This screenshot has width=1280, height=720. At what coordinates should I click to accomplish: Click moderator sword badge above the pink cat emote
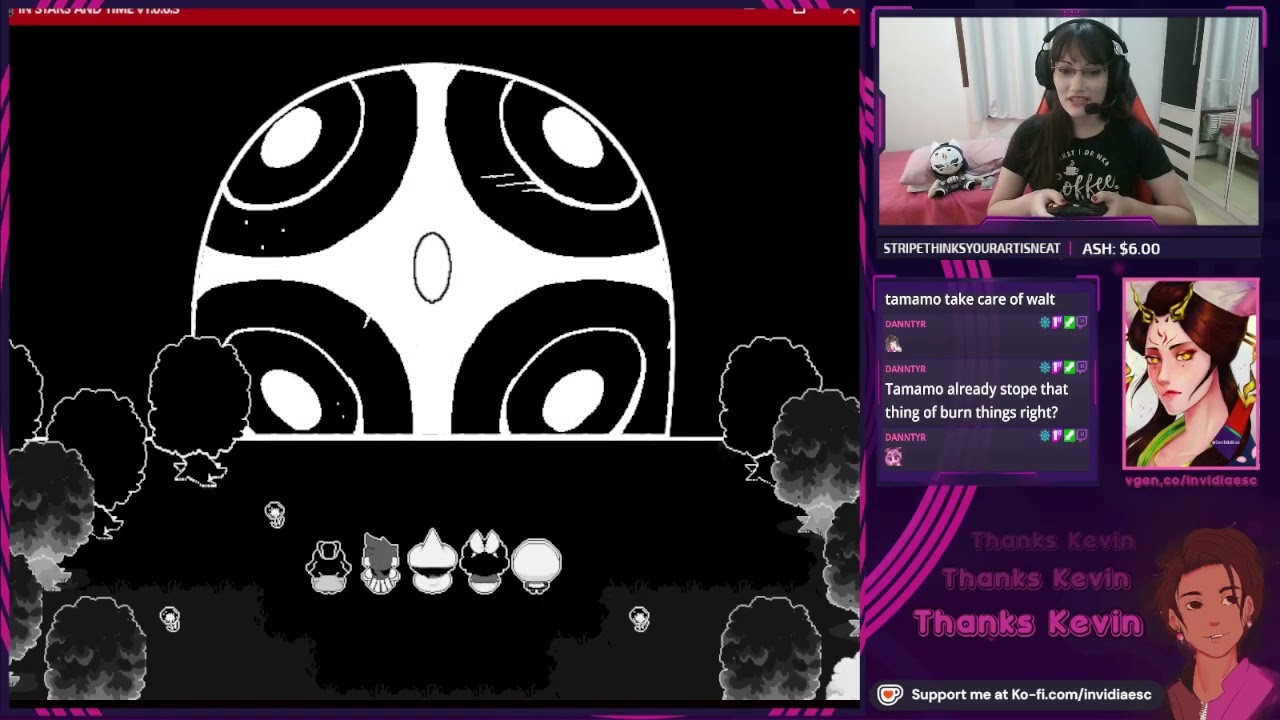pos(1069,435)
